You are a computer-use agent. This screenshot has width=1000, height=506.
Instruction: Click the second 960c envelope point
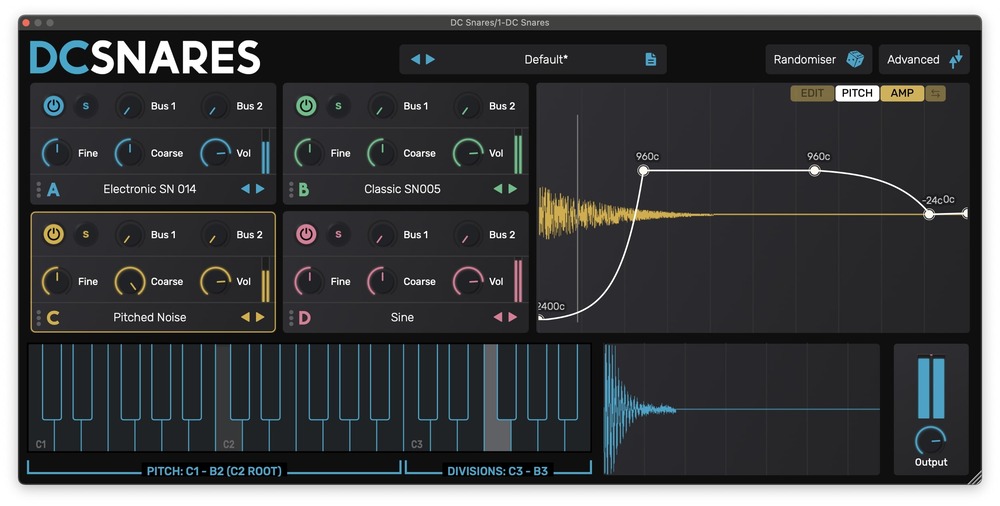coord(814,170)
